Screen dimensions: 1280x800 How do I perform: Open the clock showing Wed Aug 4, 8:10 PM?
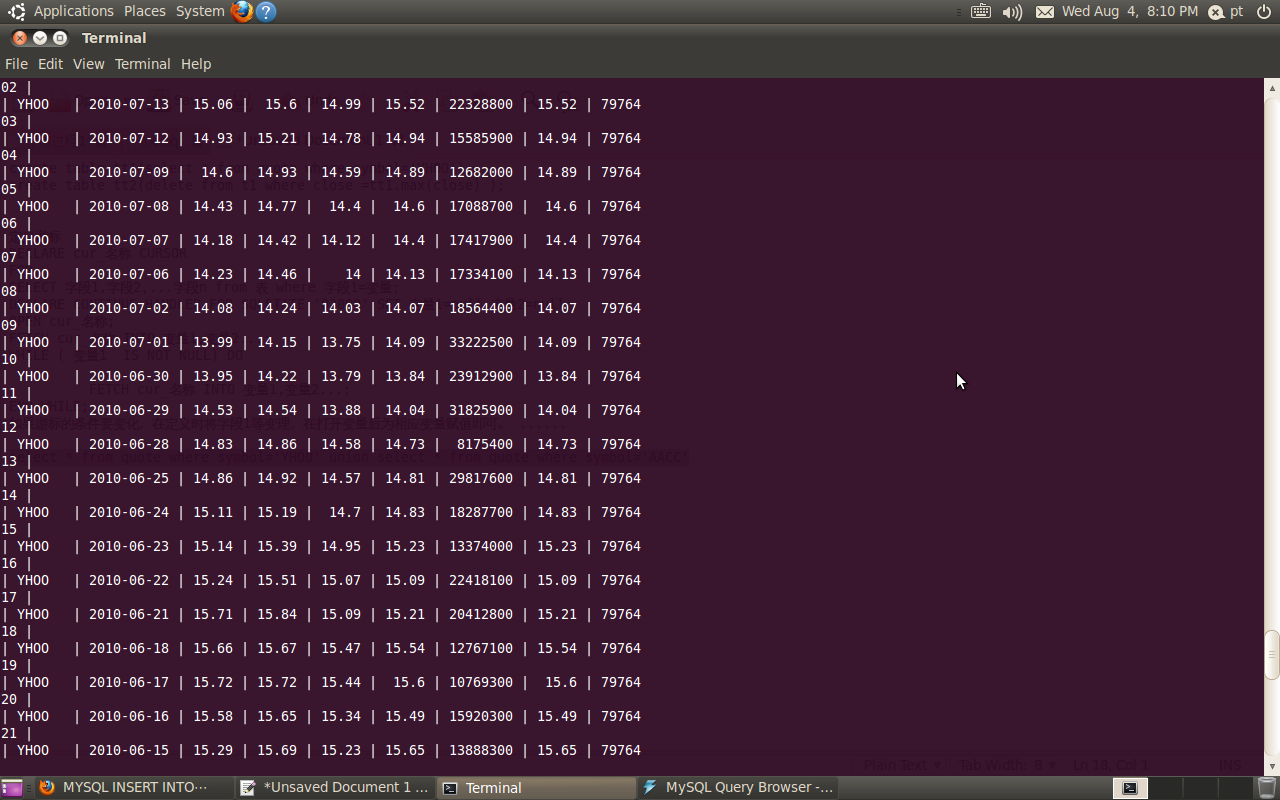(x=1129, y=11)
